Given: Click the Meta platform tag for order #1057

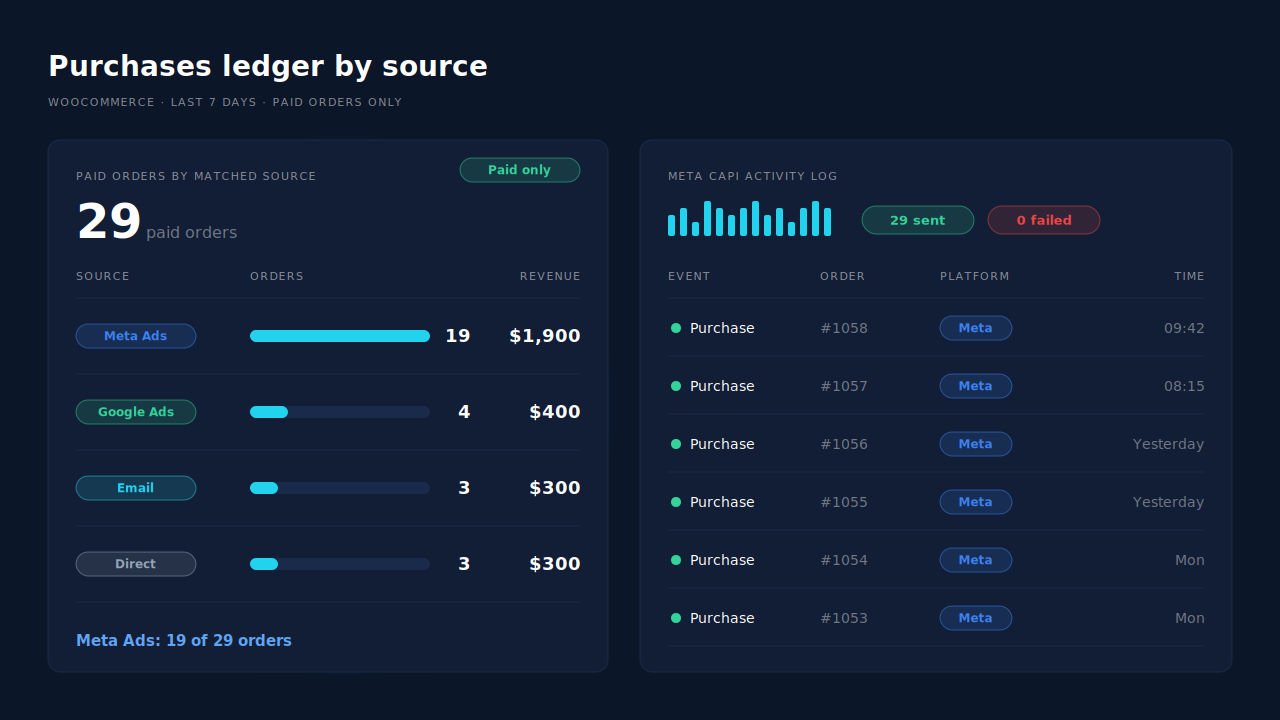Looking at the screenshot, I should pos(976,386).
